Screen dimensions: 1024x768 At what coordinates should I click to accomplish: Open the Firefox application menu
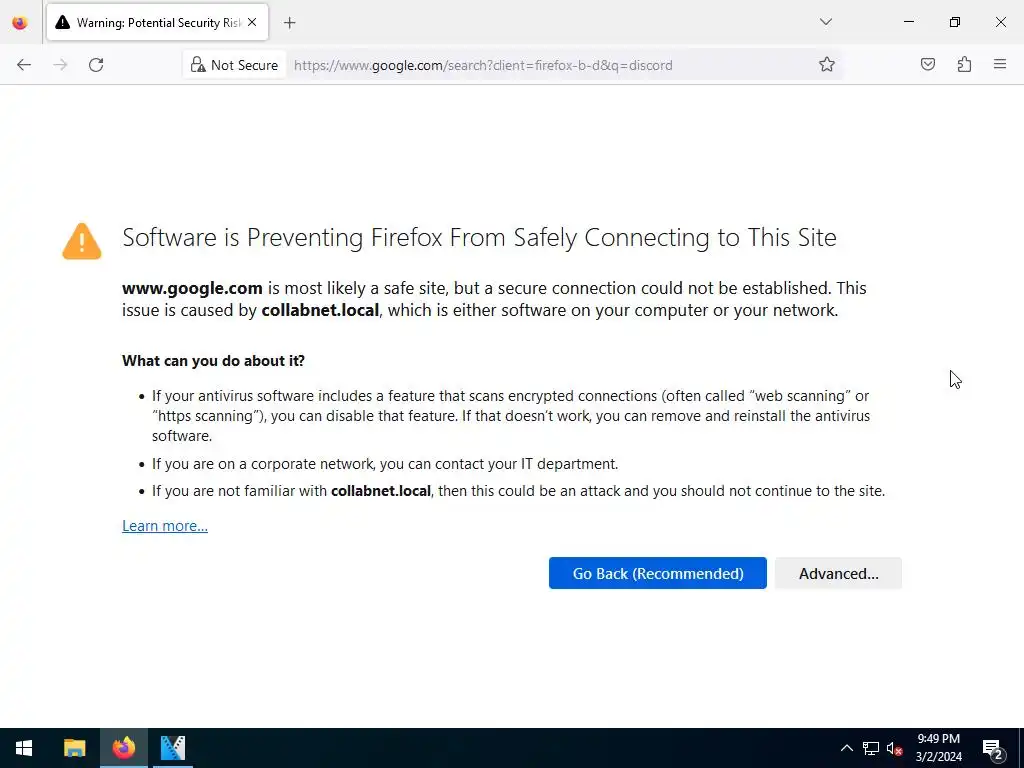tap(1000, 65)
